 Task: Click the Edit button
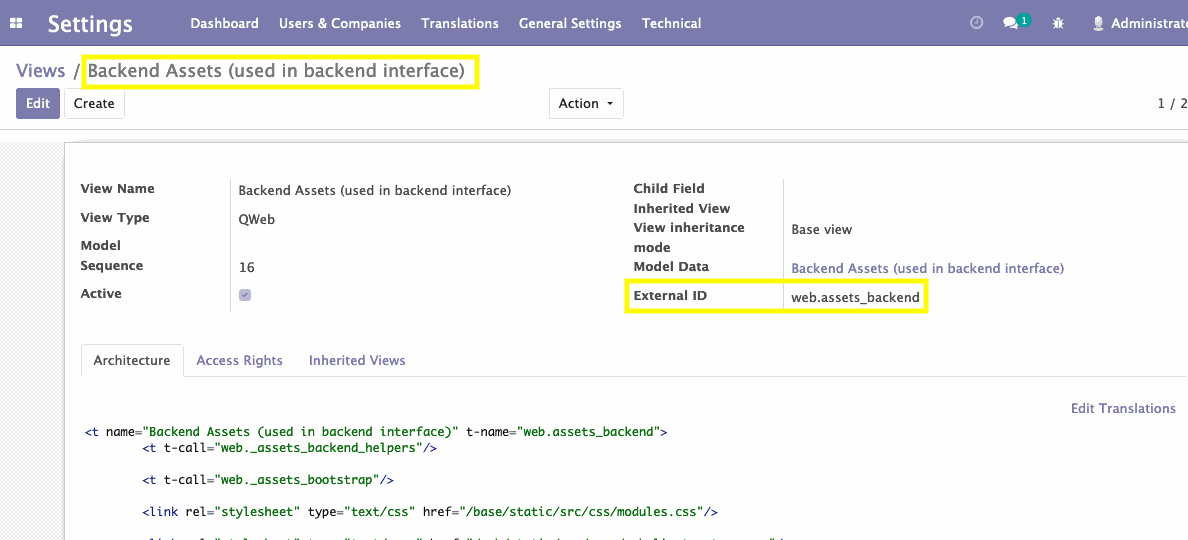click(38, 103)
